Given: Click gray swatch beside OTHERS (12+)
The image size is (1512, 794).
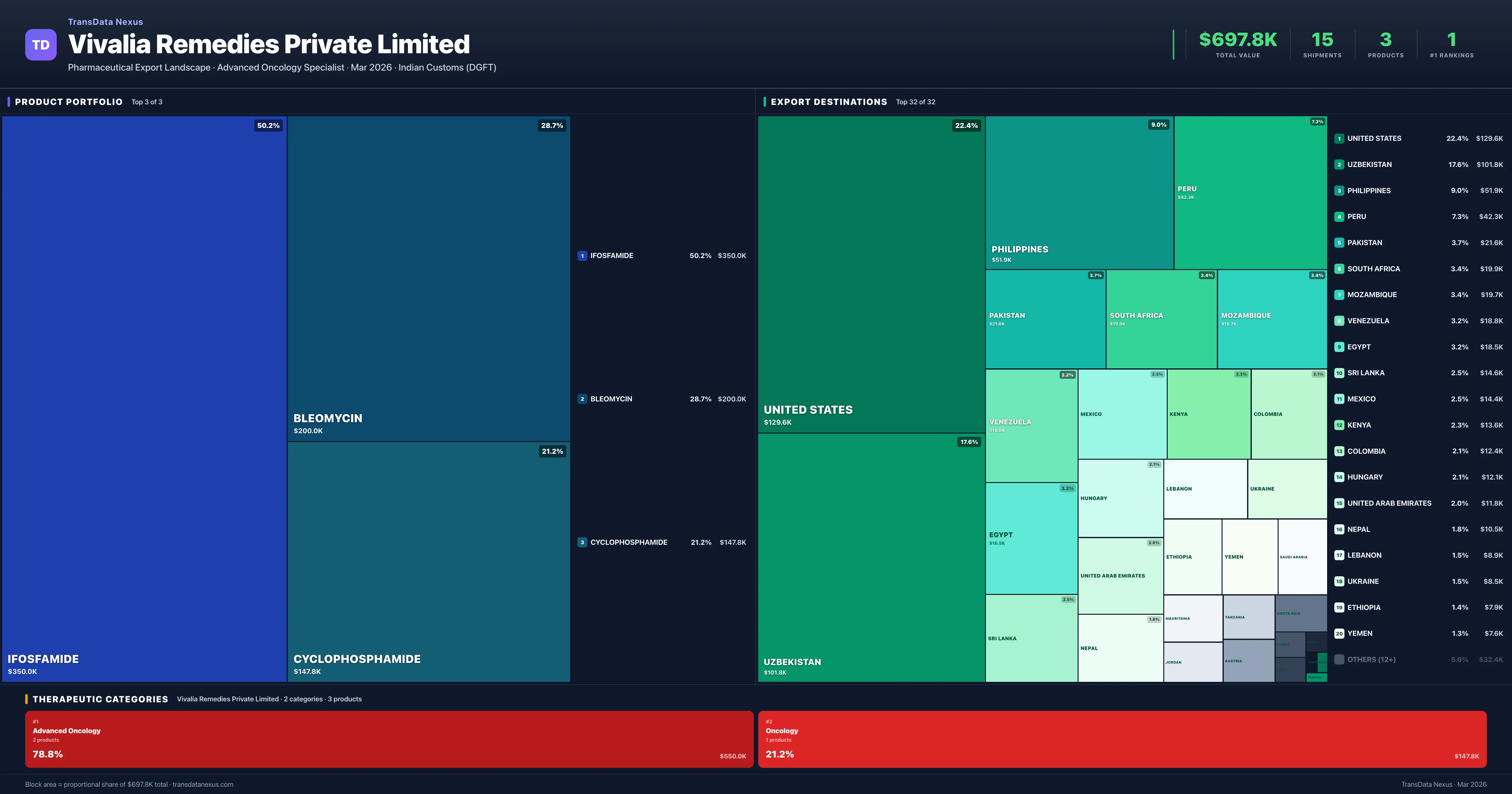Looking at the screenshot, I should click(1339, 659).
